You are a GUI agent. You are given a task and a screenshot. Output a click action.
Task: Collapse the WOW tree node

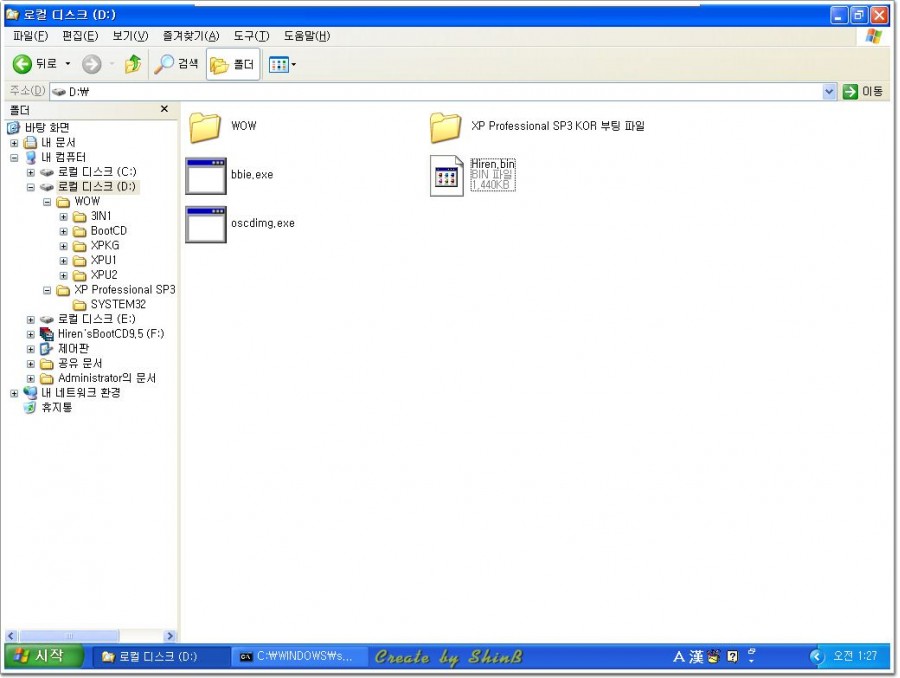click(x=47, y=202)
